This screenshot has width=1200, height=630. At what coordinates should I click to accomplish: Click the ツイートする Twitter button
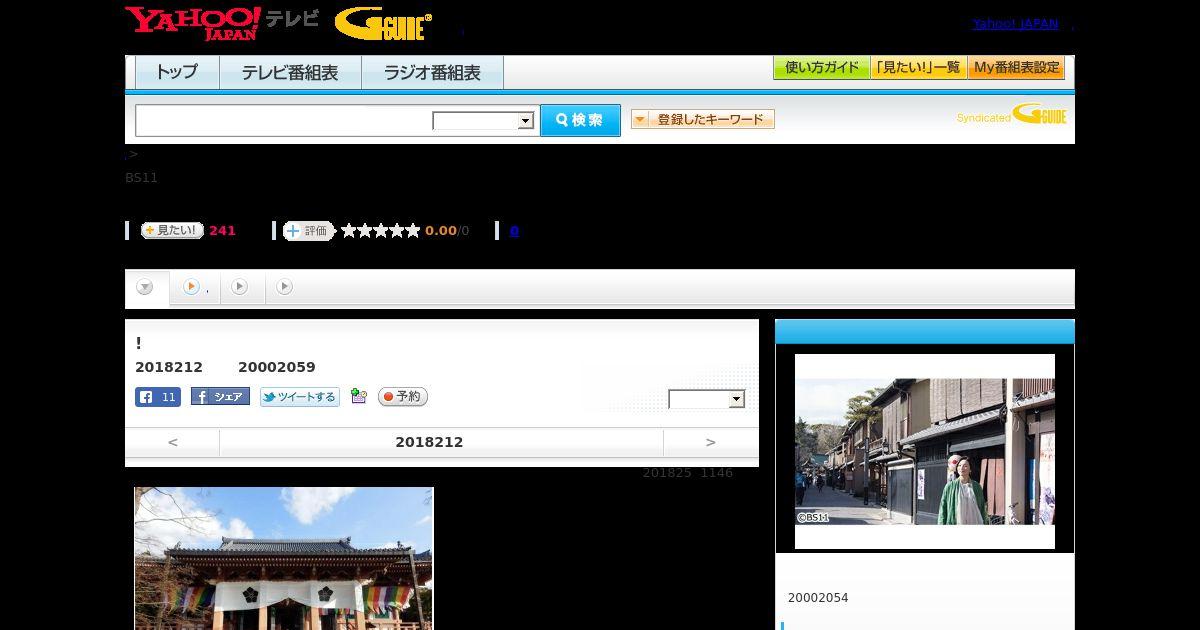300,397
